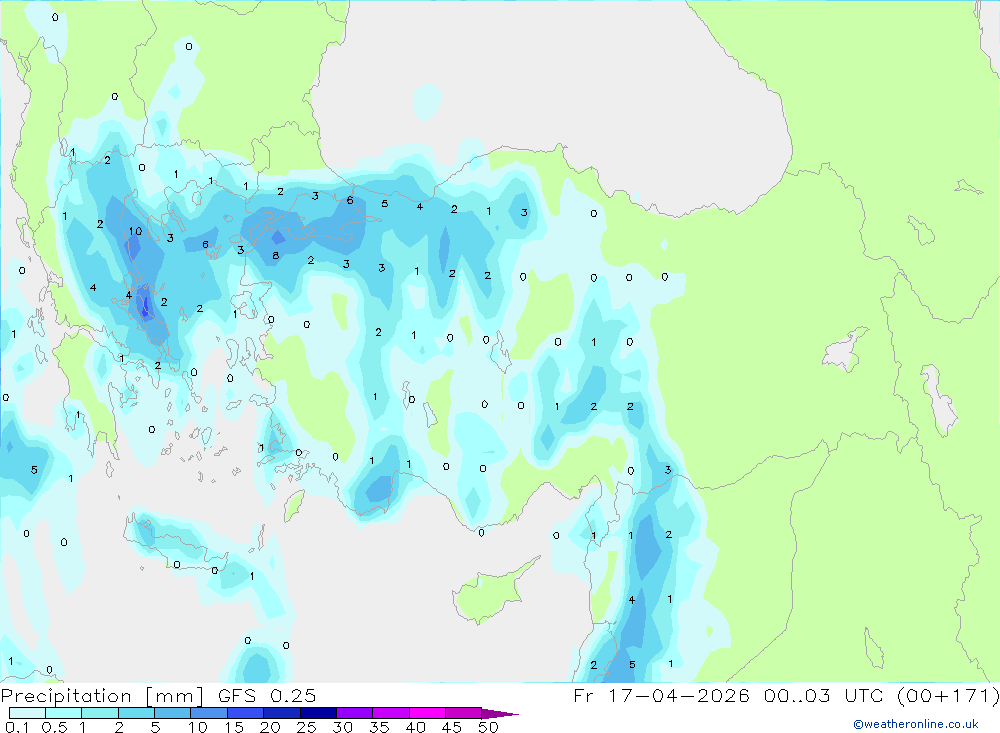Click the legend label '40'
1000x733 pixels.
415,727
